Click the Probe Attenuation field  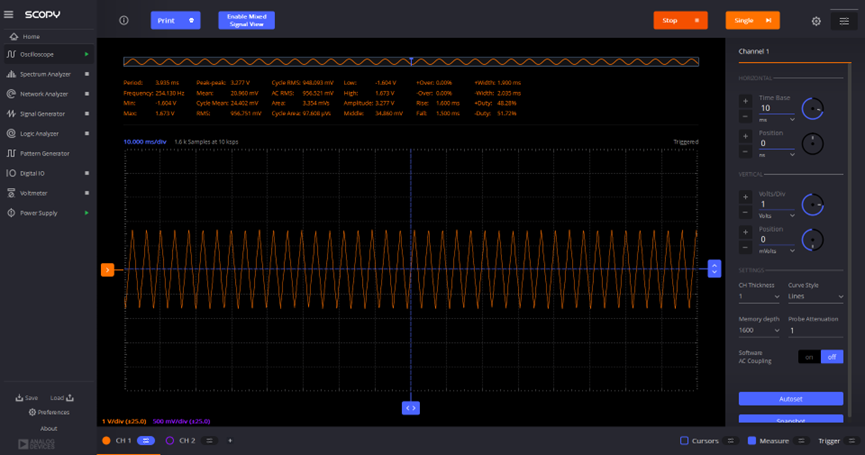[x=815, y=331]
